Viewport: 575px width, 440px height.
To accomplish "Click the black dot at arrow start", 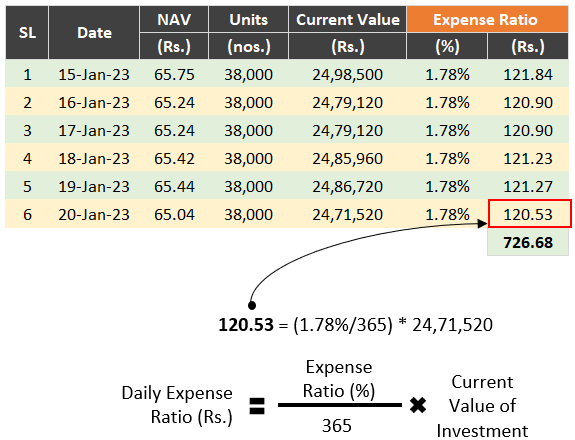I will tap(252, 305).
